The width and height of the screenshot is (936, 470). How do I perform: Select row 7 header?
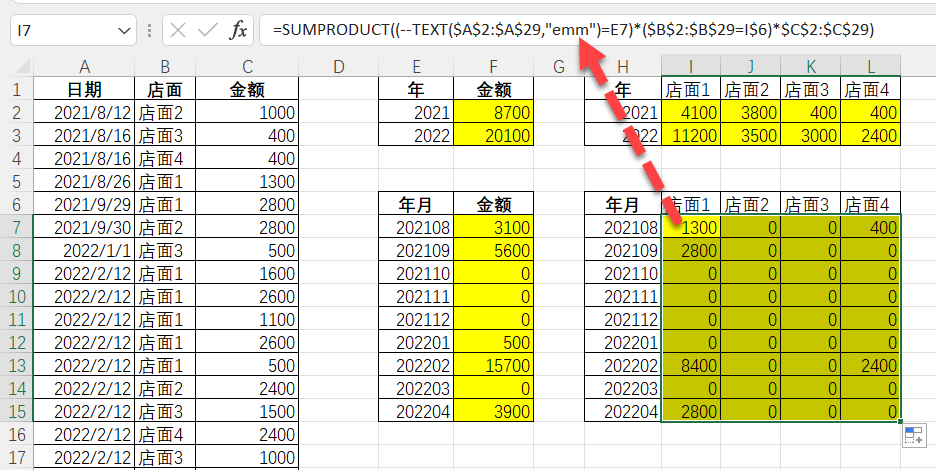point(16,228)
